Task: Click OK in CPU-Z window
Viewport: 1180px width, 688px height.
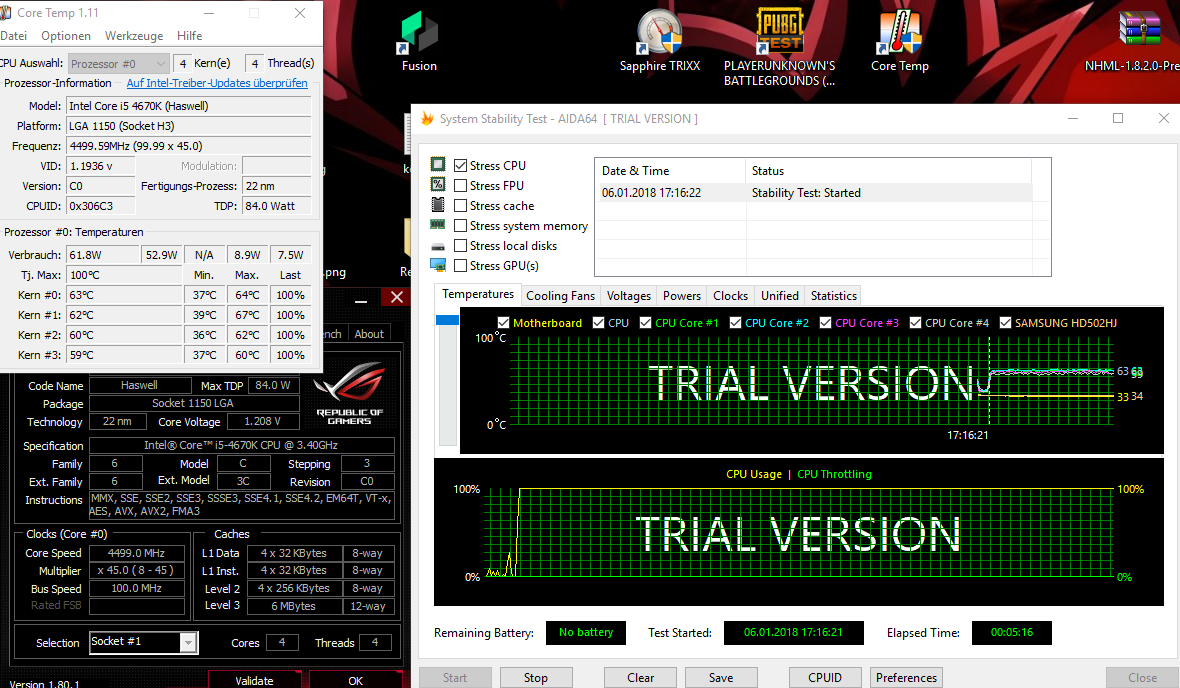Action: (x=355, y=680)
